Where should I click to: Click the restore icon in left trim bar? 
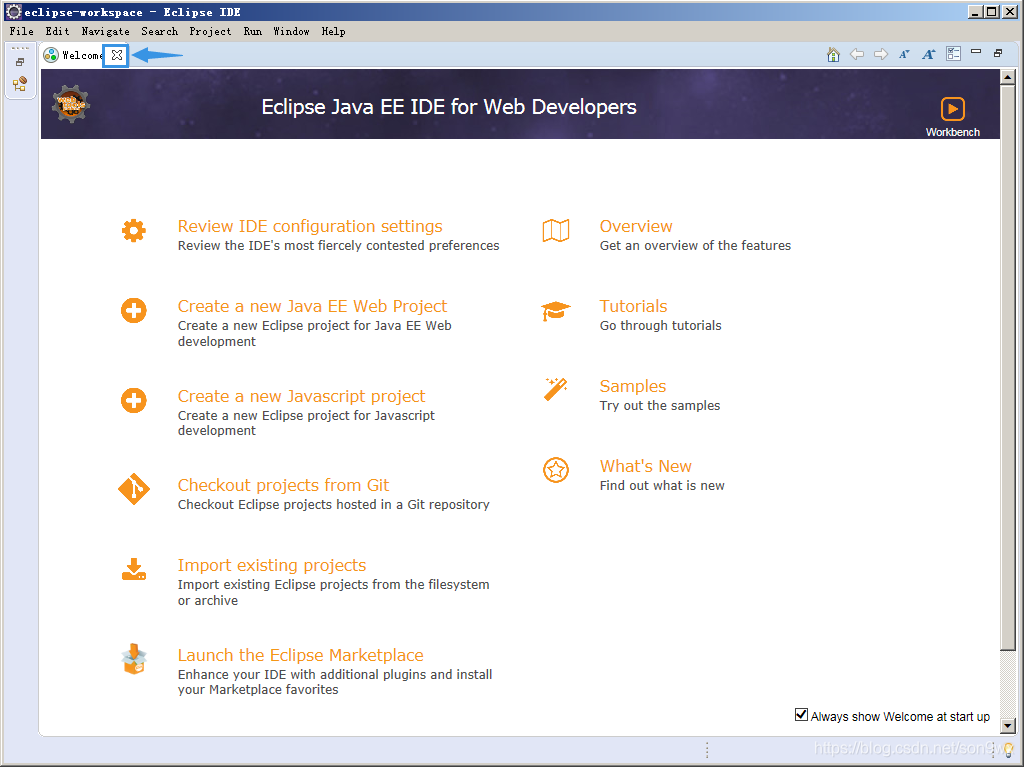(x=20, y=63)
